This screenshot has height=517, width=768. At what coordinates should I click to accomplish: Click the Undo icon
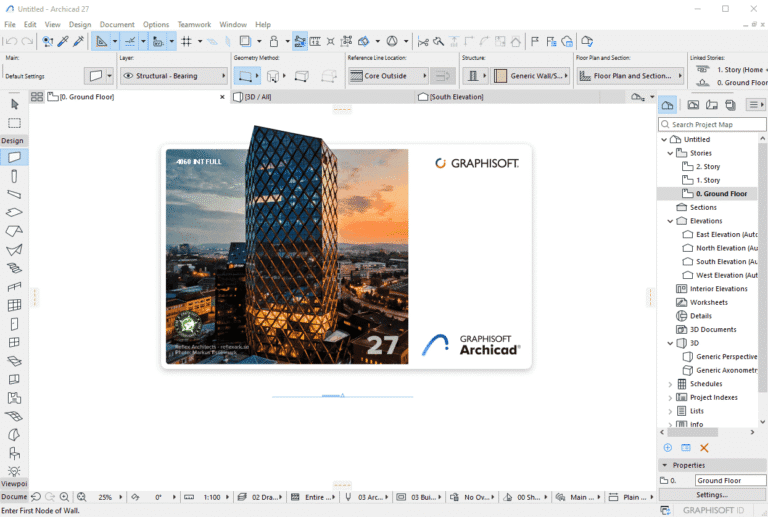(x=12, y=42)
